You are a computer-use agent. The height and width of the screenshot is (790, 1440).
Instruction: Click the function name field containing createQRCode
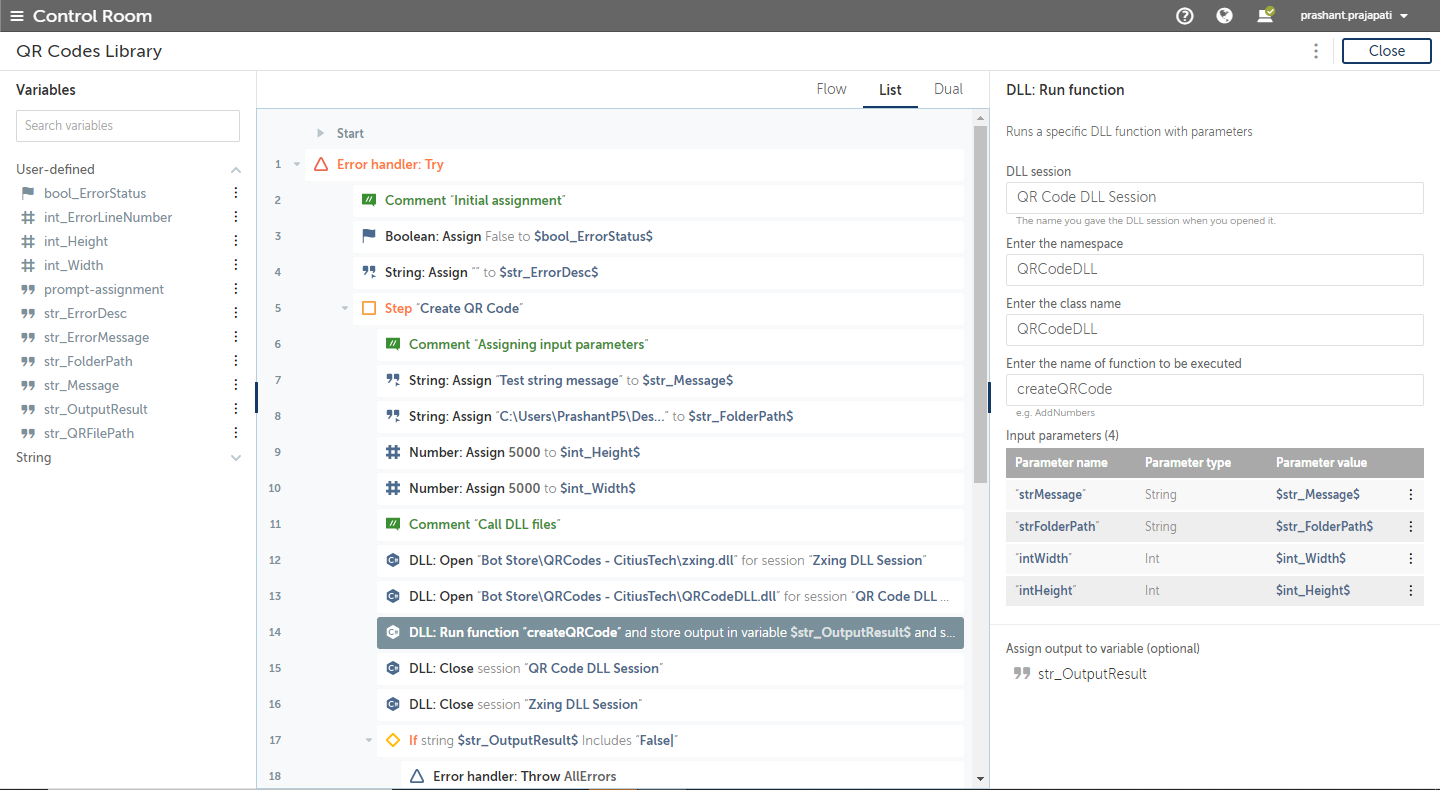1214,389
